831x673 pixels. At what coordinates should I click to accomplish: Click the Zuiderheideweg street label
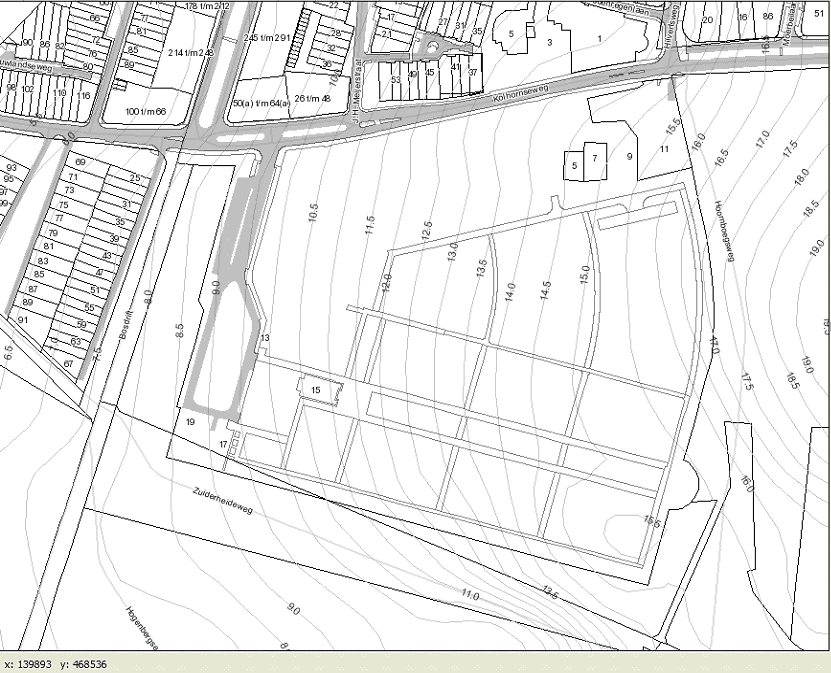222,500
